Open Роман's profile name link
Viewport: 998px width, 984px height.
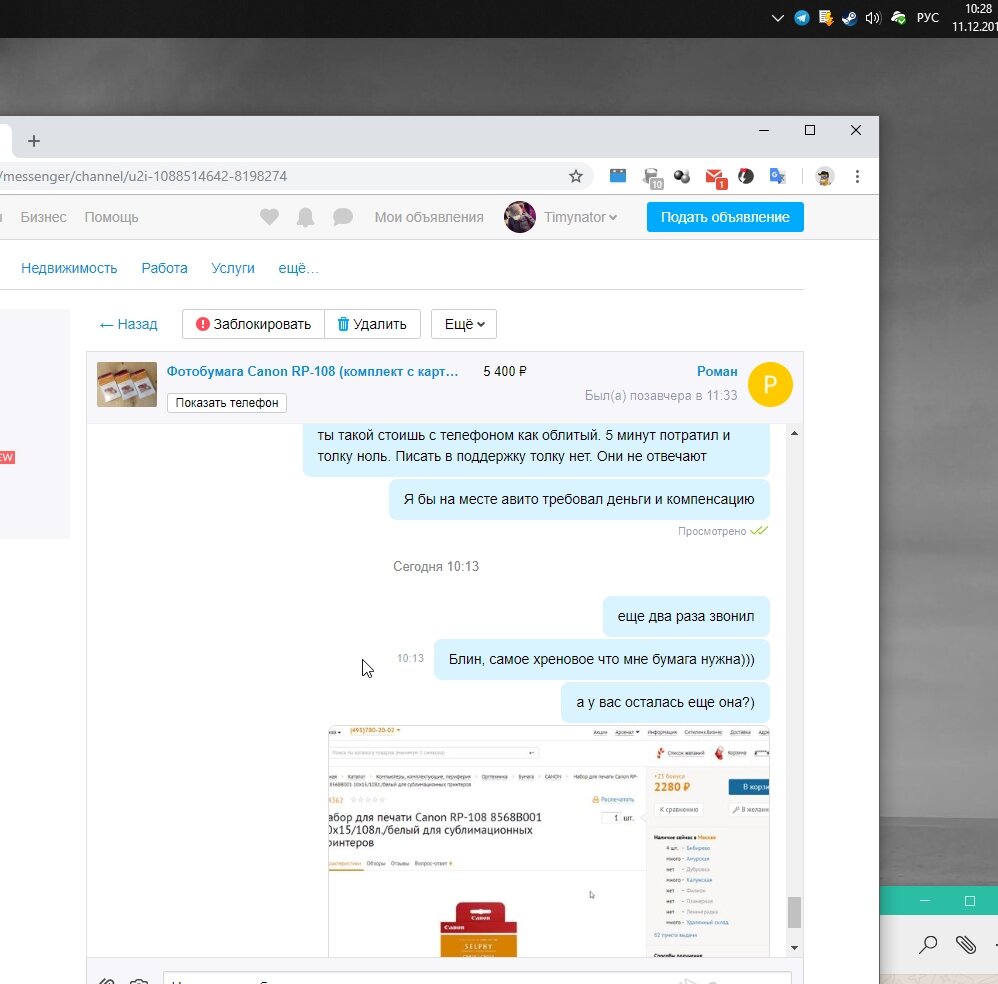[717, 371]
